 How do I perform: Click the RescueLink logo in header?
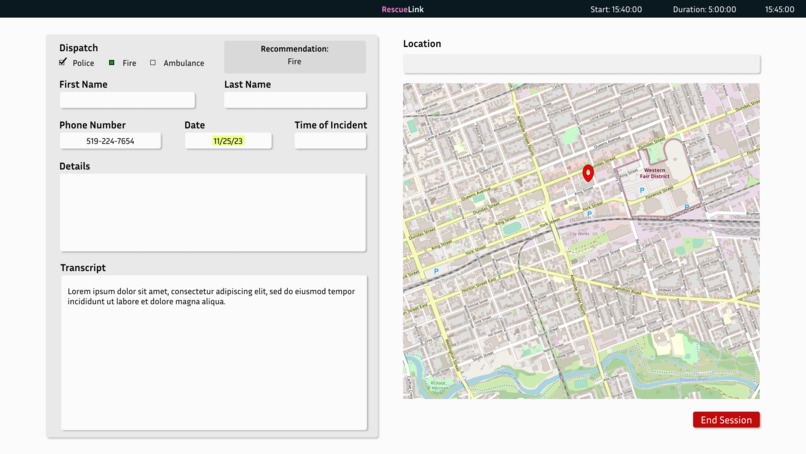(x=402, y=9)
